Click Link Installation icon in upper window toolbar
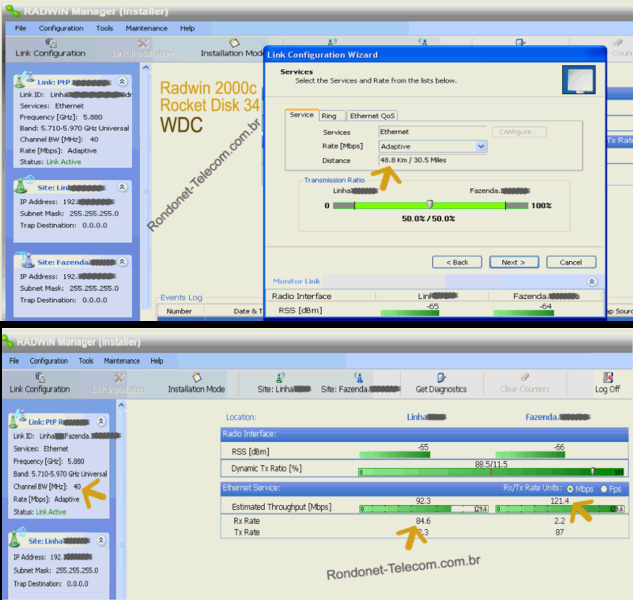633x600 pixels. (143, 42)
